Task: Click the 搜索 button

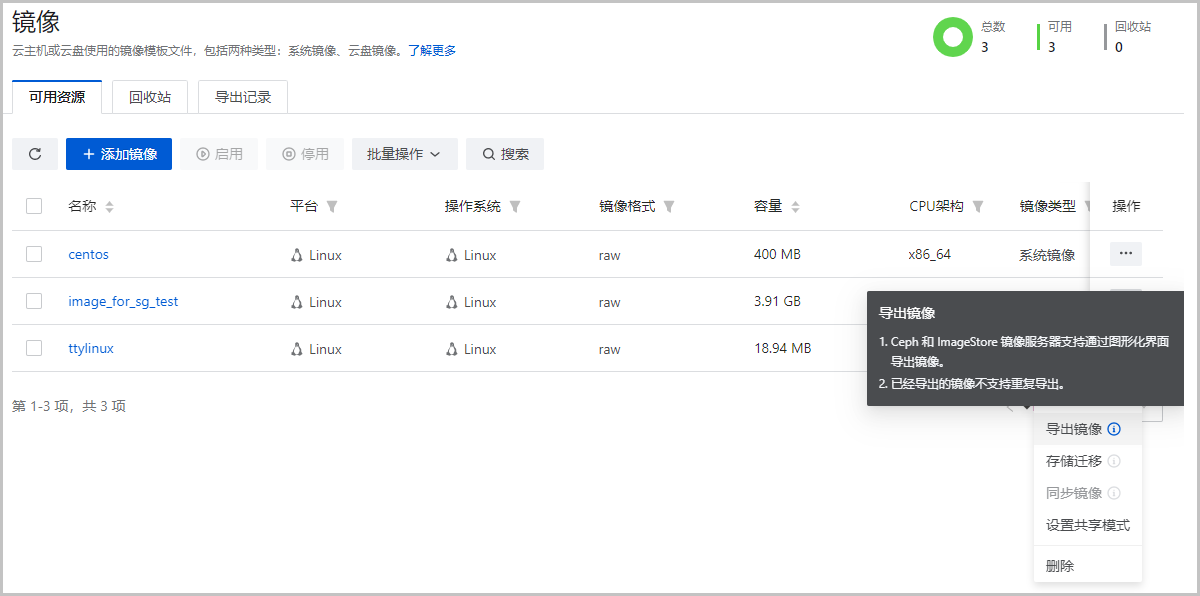Action: (x=505, y=154)
